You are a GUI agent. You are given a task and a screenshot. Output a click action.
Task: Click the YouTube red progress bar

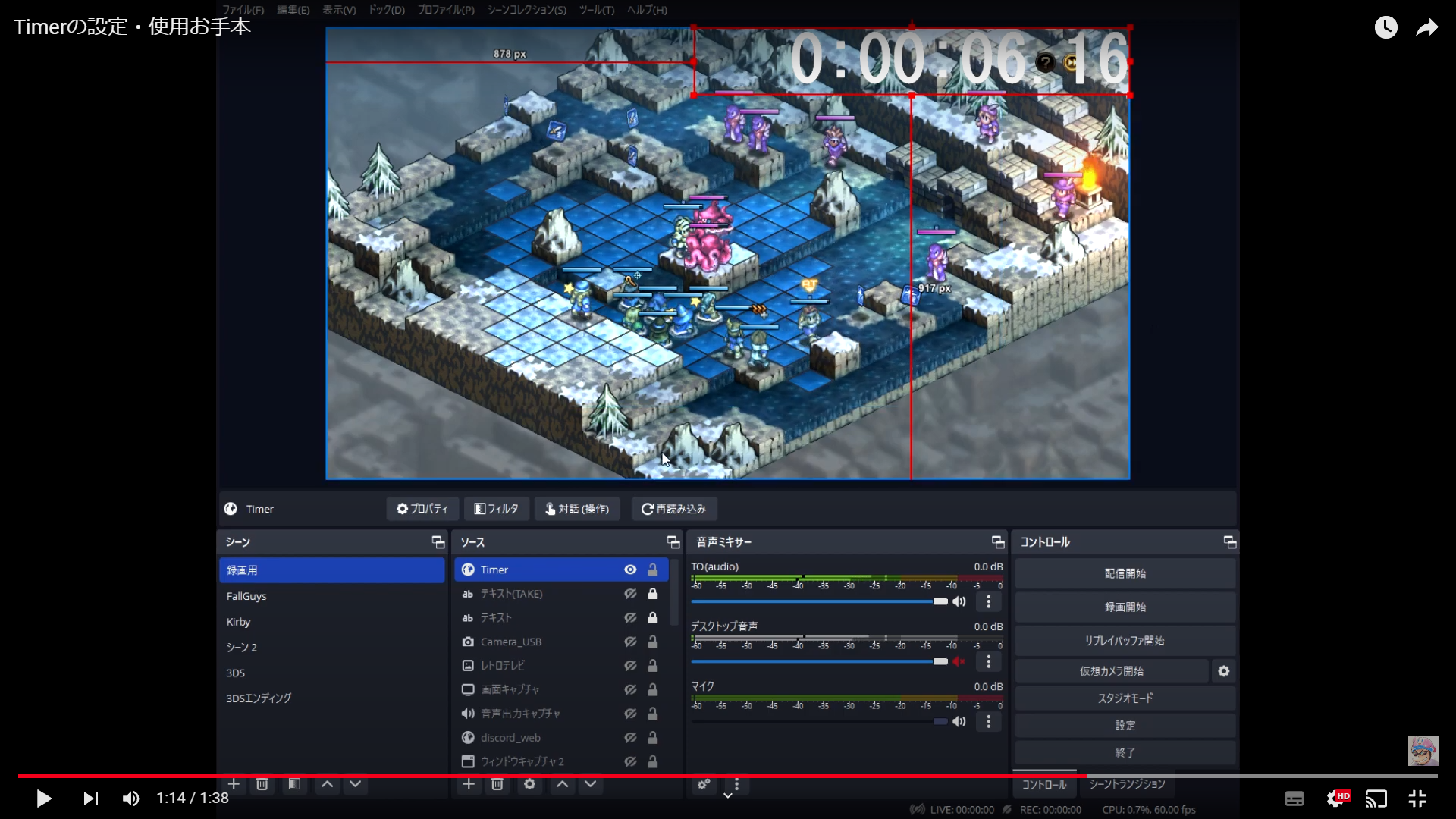point(531,776)
